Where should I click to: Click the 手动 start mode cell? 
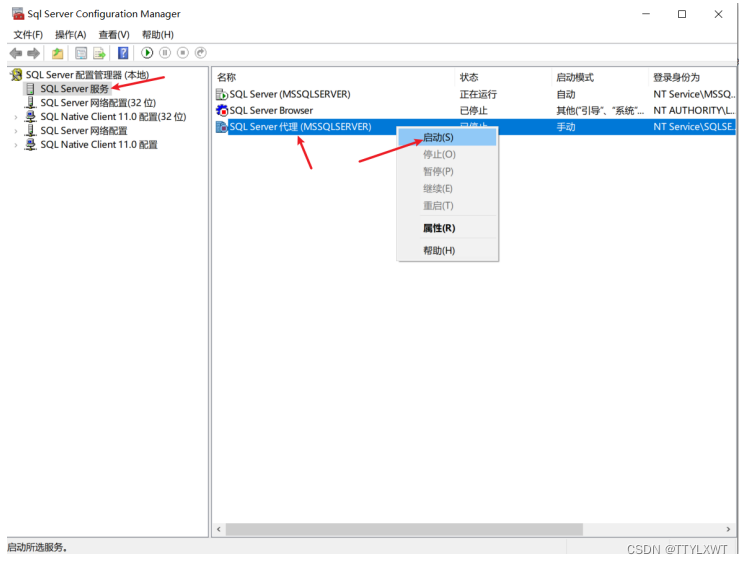coord(566,127)
